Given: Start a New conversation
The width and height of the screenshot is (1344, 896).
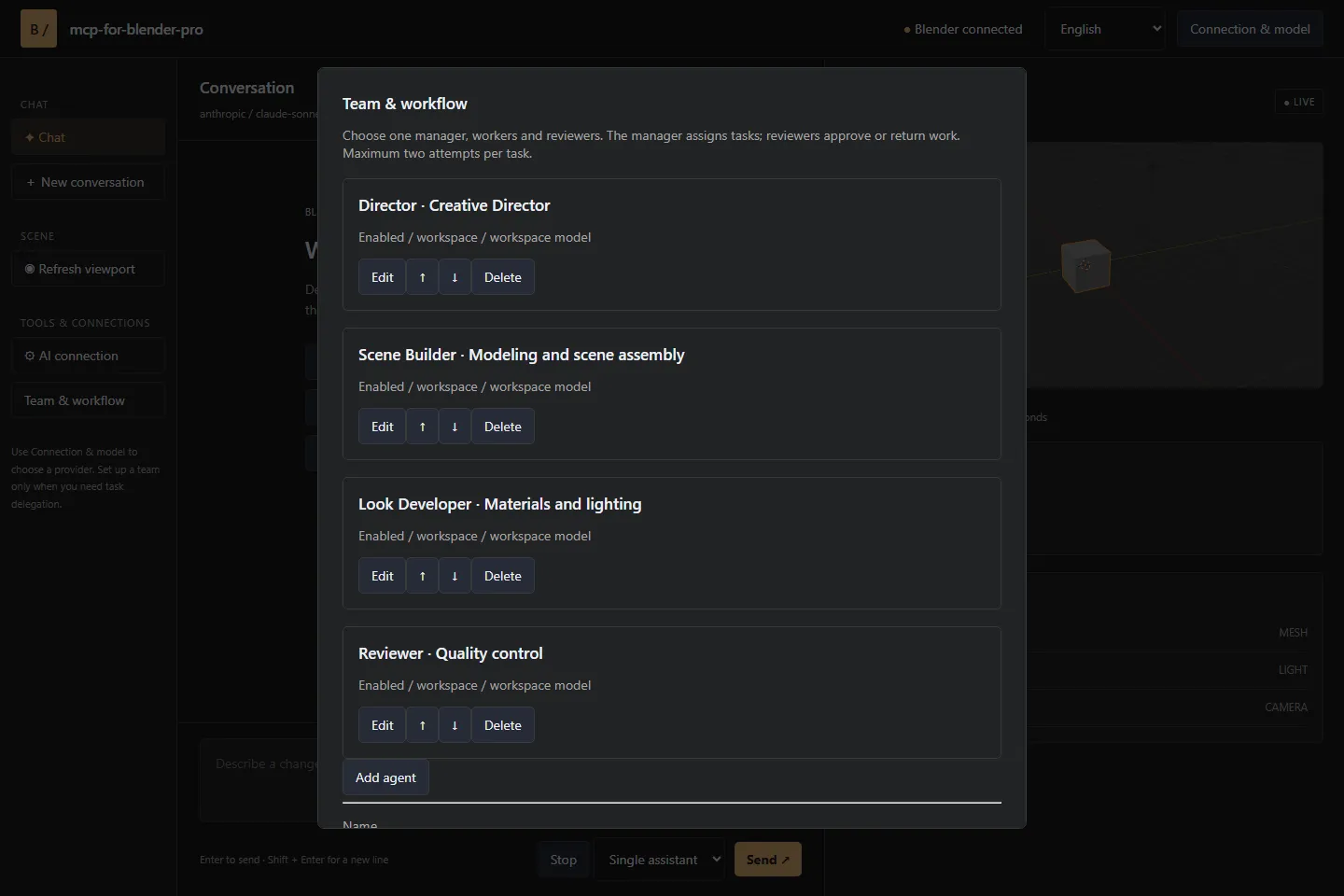Looking at the screenshot, I should pyautogui.click(x=89, y=182).
